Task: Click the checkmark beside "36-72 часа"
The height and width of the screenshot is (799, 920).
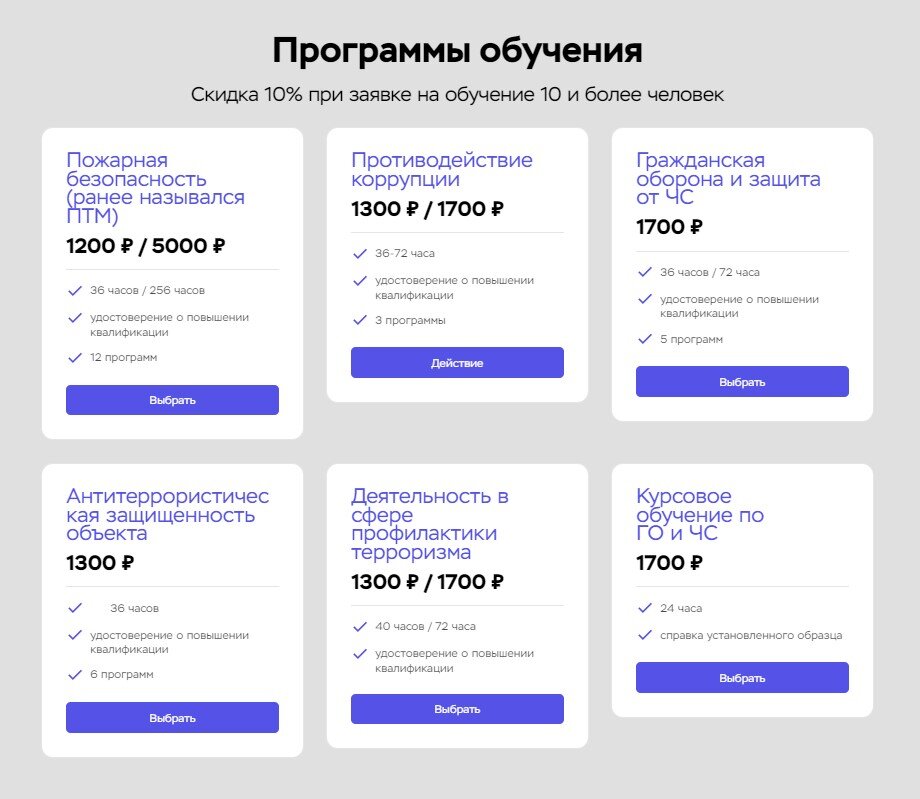Action: [358, 252]
